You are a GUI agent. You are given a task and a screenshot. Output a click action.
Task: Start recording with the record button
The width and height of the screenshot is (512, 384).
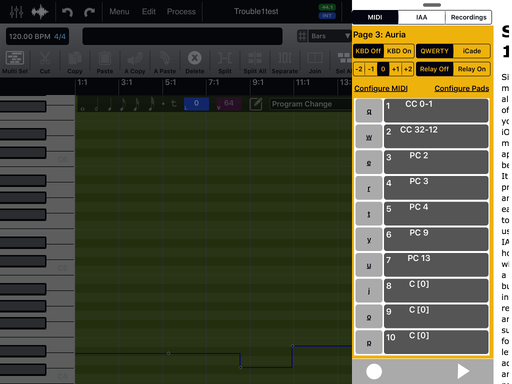pyautogui.click(x=374, y=371)
